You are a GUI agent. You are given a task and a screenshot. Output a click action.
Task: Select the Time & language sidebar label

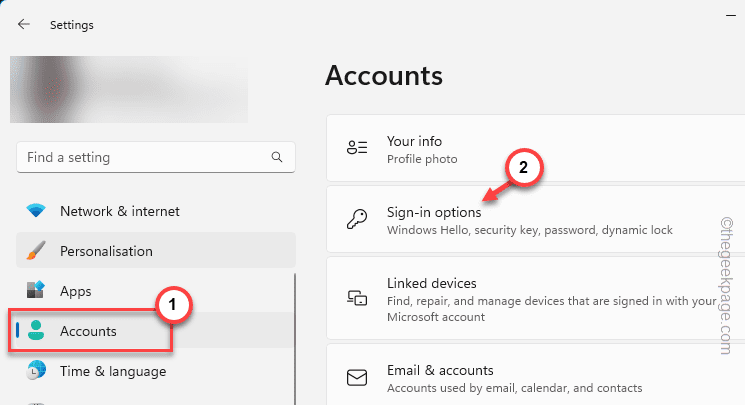click(x=113, y=371)
